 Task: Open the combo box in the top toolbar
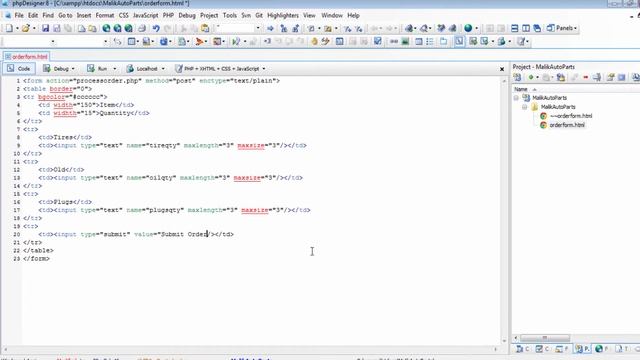(x=238, y=28)
